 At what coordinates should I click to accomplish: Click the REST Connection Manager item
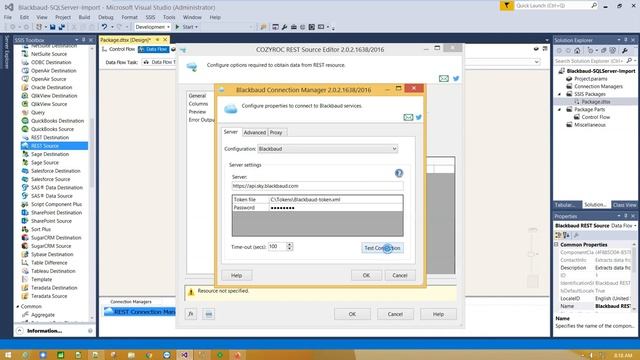click(140, 312)
